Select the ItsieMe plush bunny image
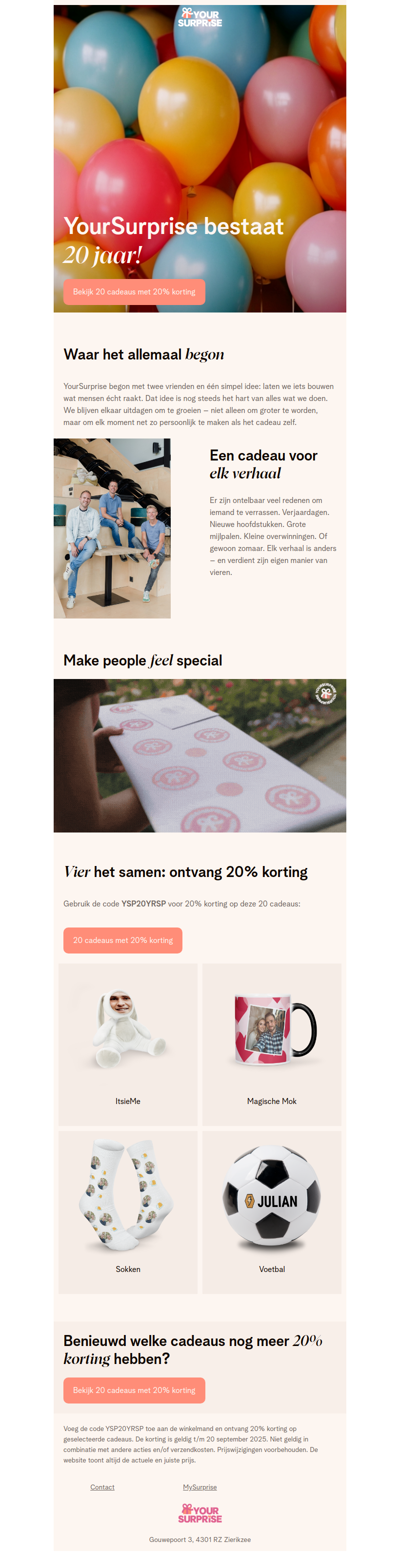This screenshot has height=1562, width=400. [128, 1029]
